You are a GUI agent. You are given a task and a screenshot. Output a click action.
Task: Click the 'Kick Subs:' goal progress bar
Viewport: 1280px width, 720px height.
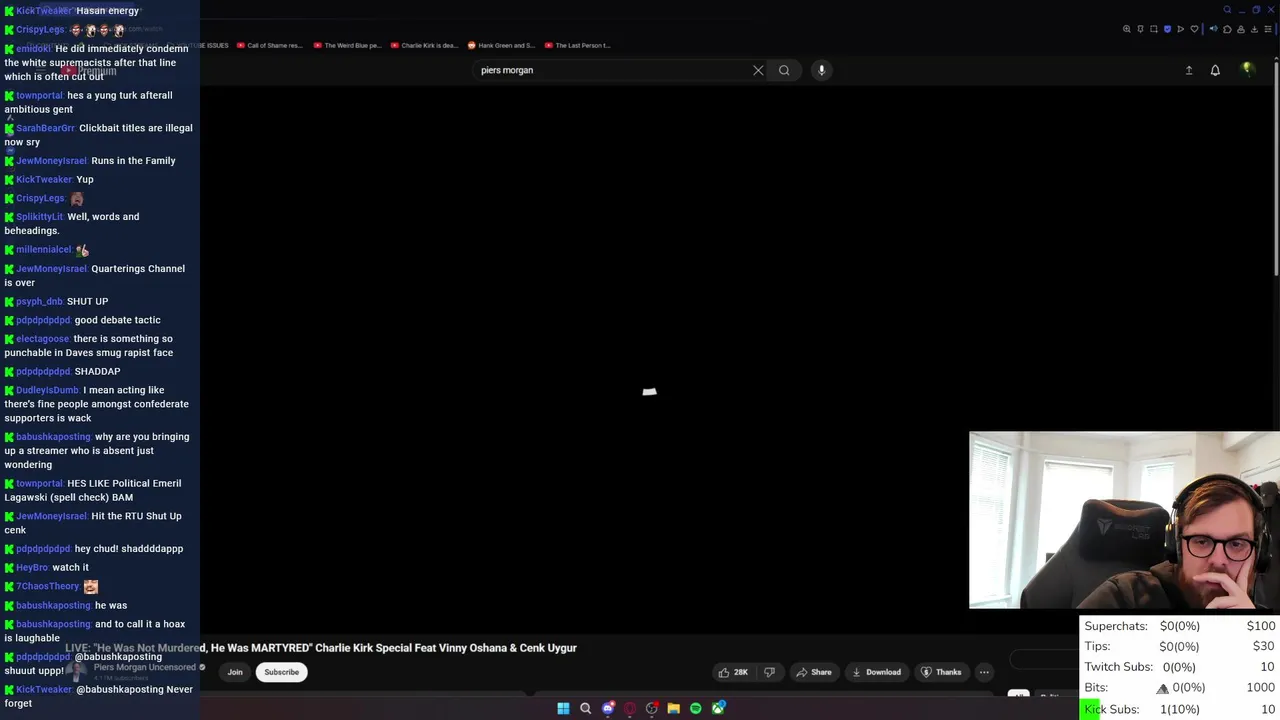click(x=1180, y=709)
